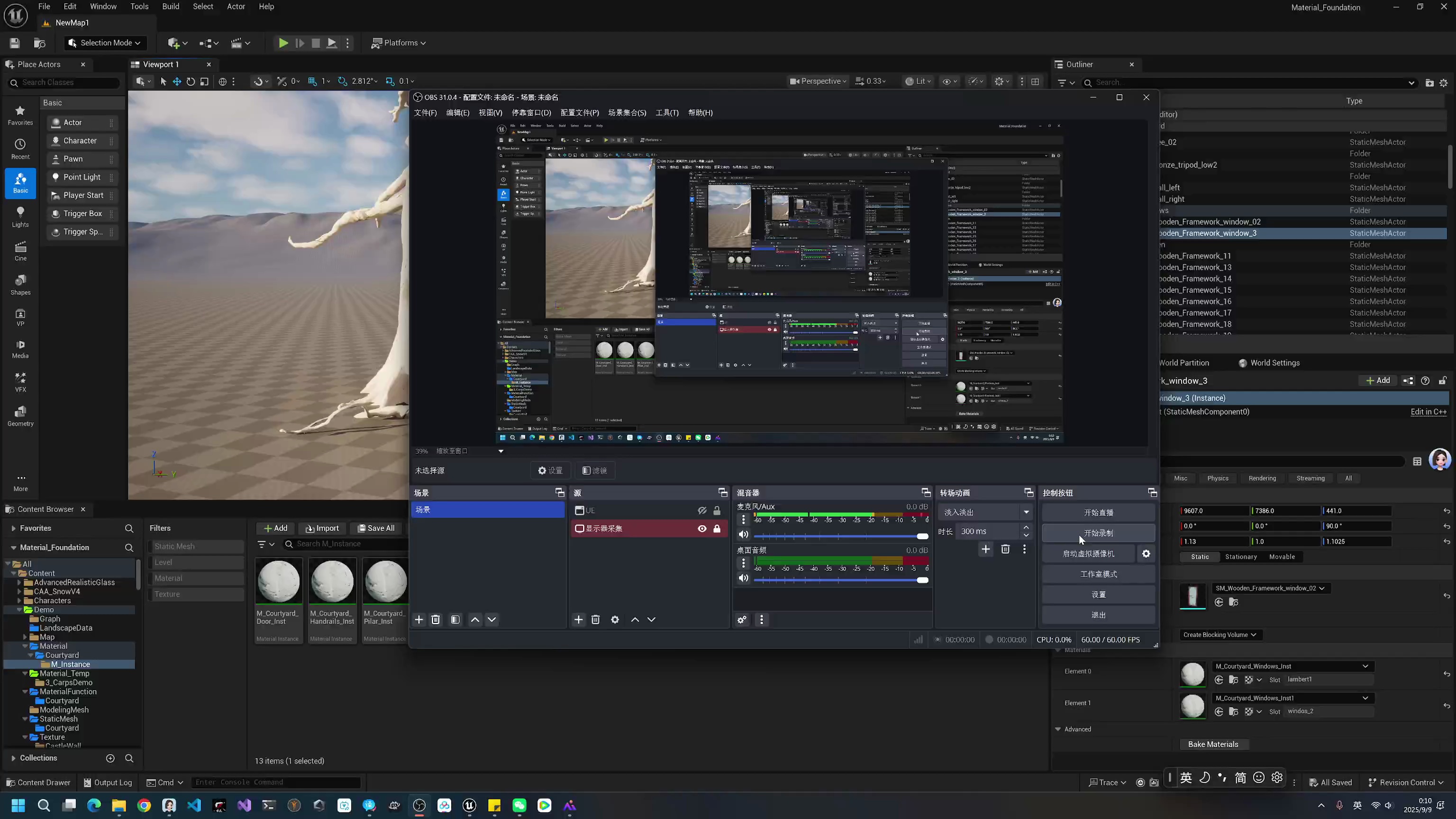
Task: Open the Shapes category in Place Actors
Action: click(x=20, y=285)
